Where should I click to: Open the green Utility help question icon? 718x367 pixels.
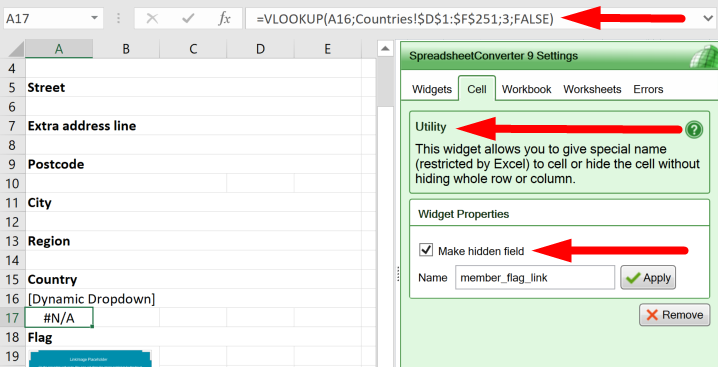pyautogui.click(x=694, y=130)
